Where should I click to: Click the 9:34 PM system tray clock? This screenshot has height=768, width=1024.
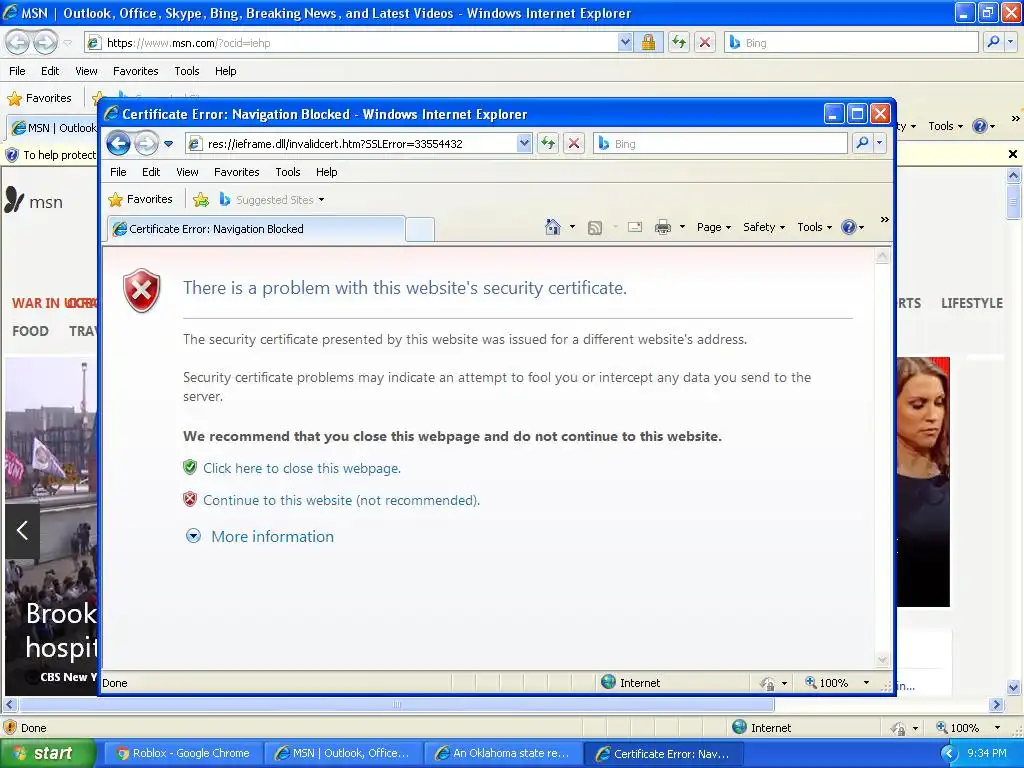pyautogui.click(x=986, y=753)
